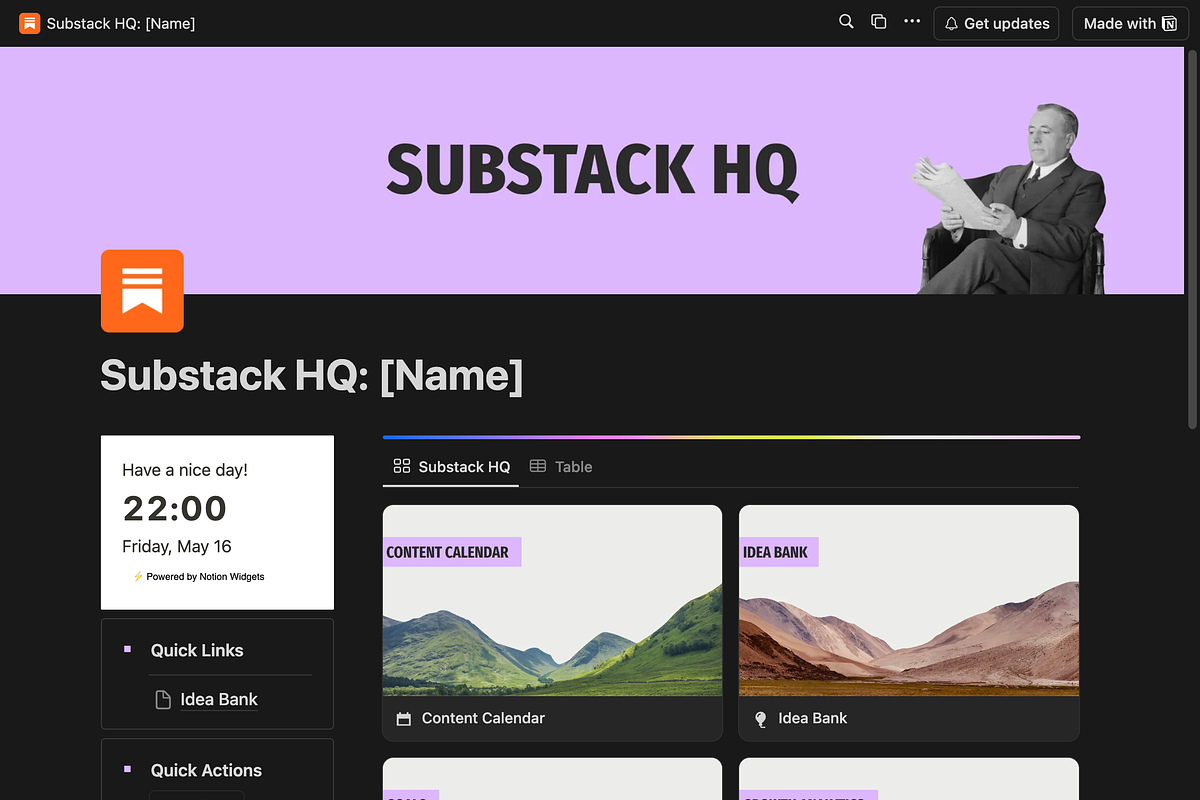
Task: Click the 22:00 clock widget time
Action: [175, 509]
